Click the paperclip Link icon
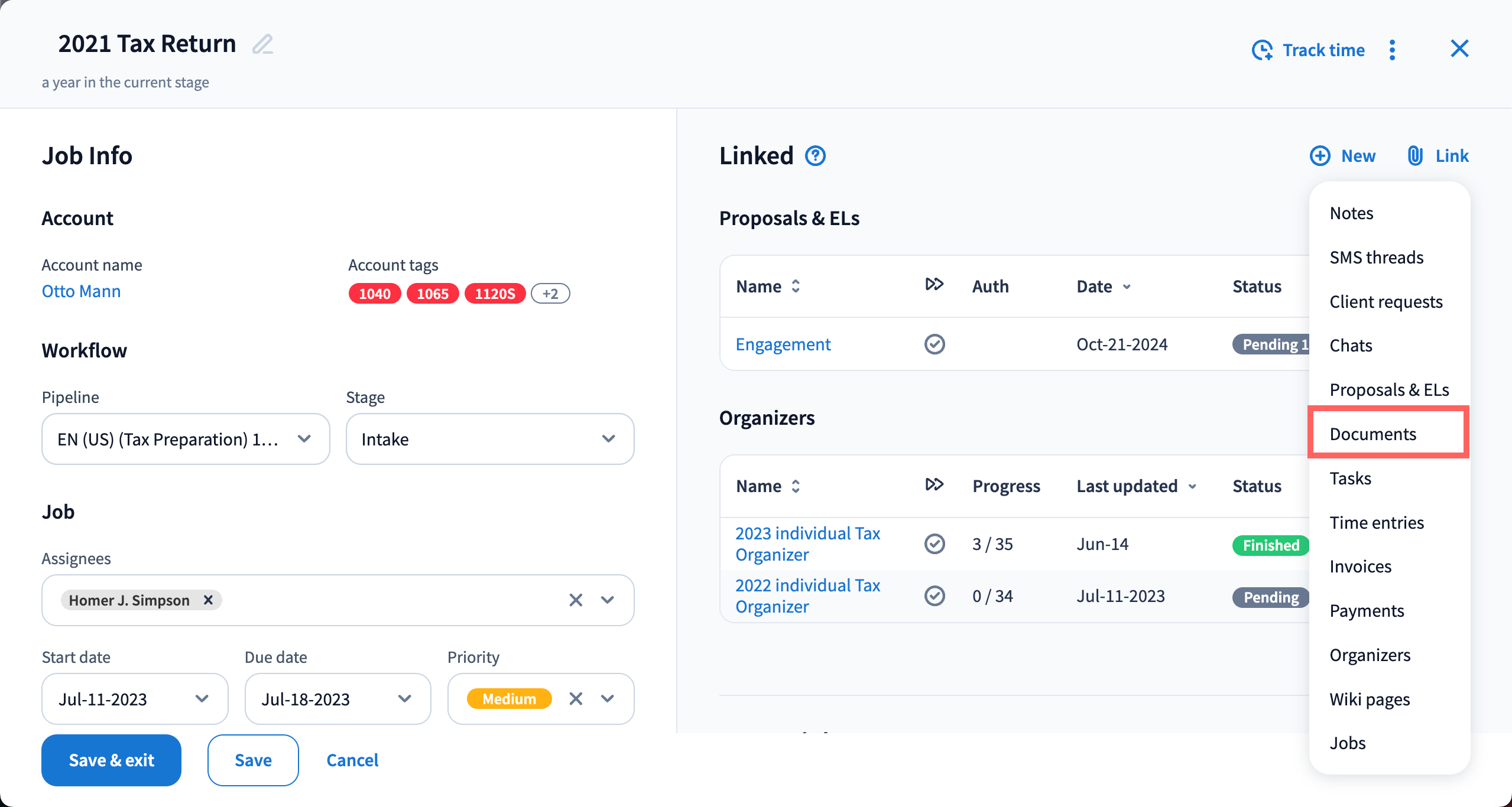This screenshot has width=1512, height=807. (x=1415, y=156)
